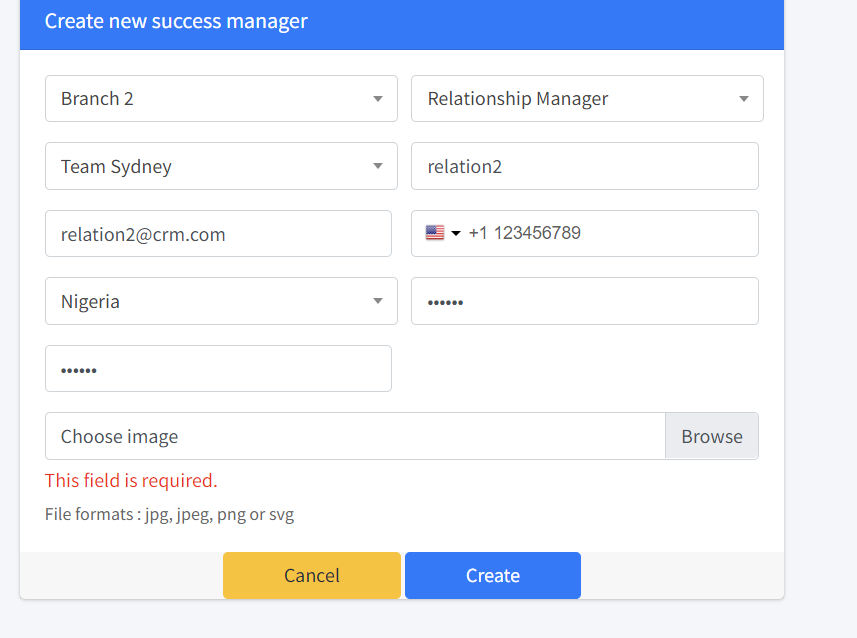Expand the Team Sydney dropdown
The width and height of the screenshot is (857, 638).
221,166
